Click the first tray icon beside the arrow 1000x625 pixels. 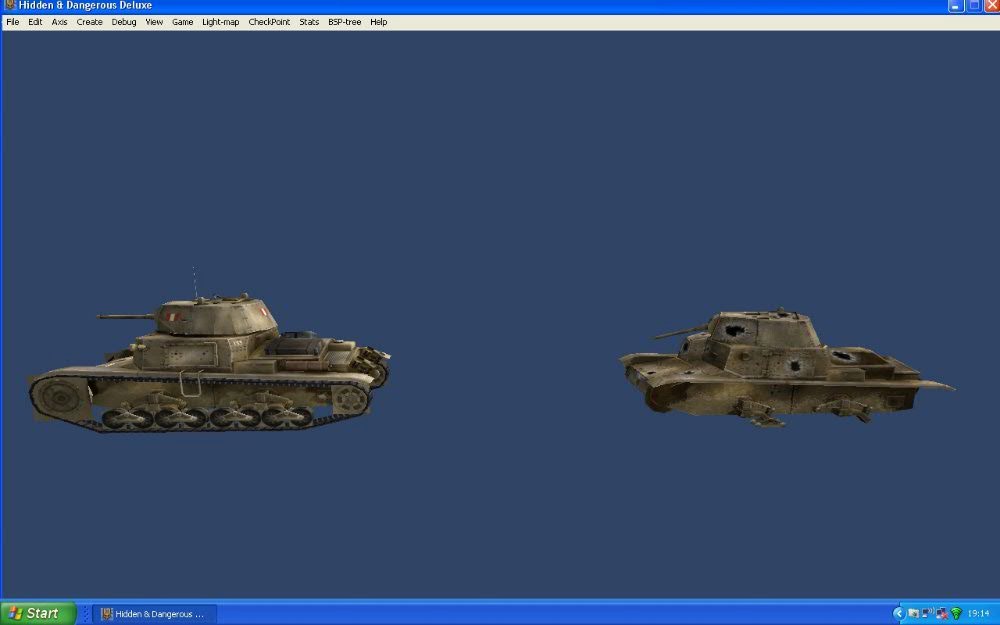[913, 614]
